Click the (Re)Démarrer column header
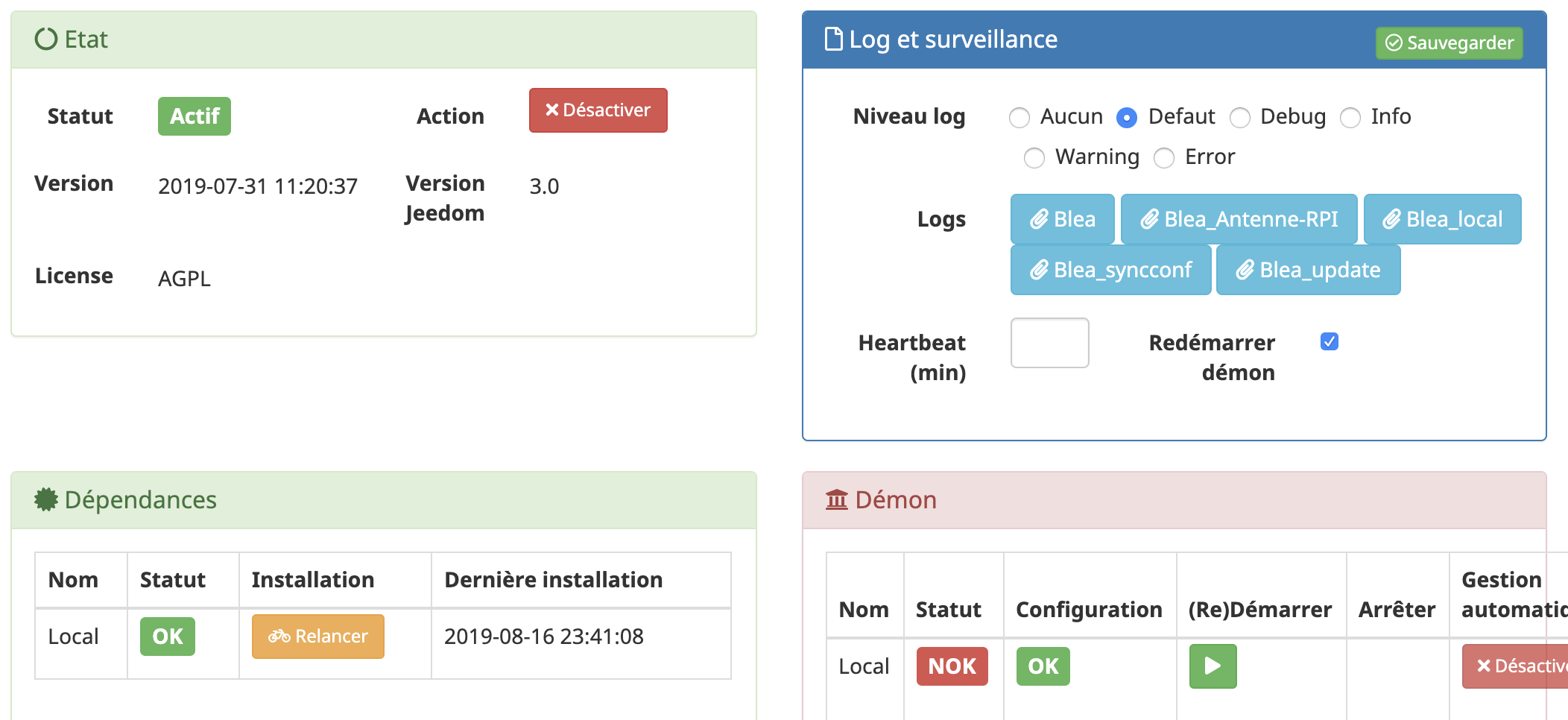Image resolution: width=1568 pixels, height=720 pixels. pyautogui.click(x=1260, y=610)
